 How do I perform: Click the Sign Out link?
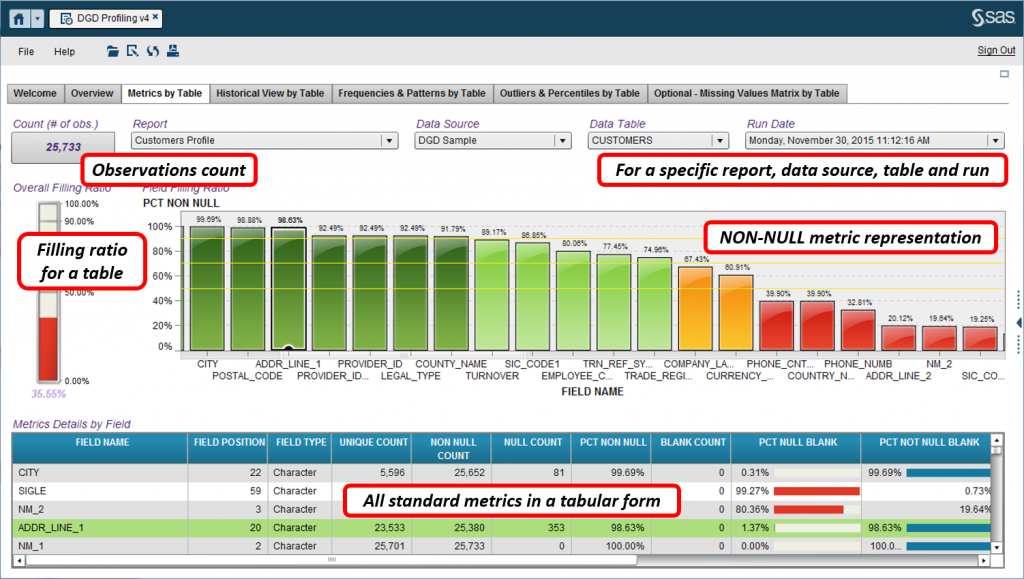coord(996,50)
